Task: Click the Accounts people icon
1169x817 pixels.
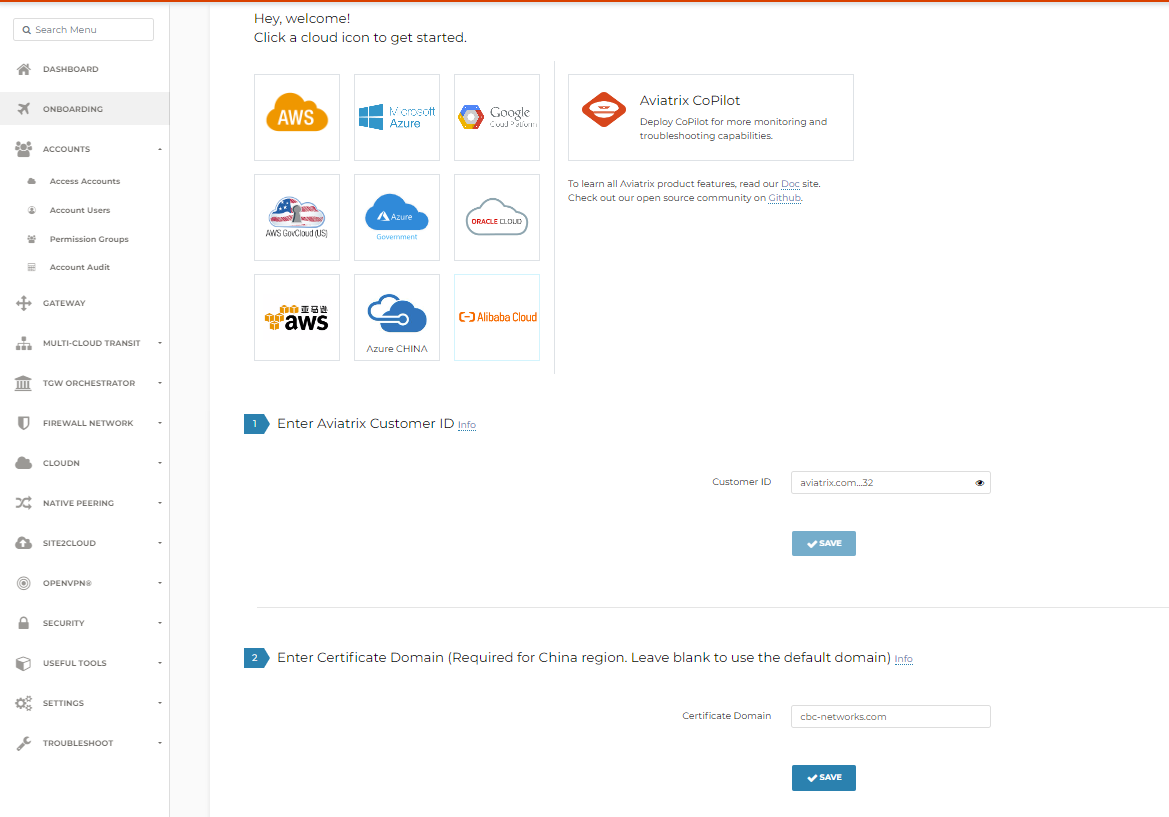Action: (24, 149)
